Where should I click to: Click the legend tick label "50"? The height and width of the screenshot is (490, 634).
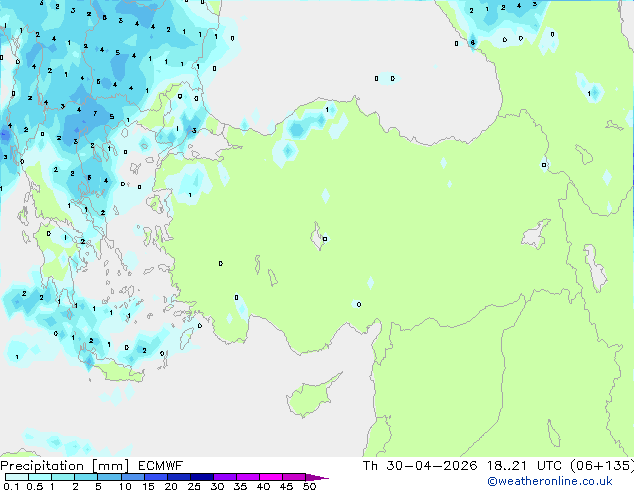(309, 486)
